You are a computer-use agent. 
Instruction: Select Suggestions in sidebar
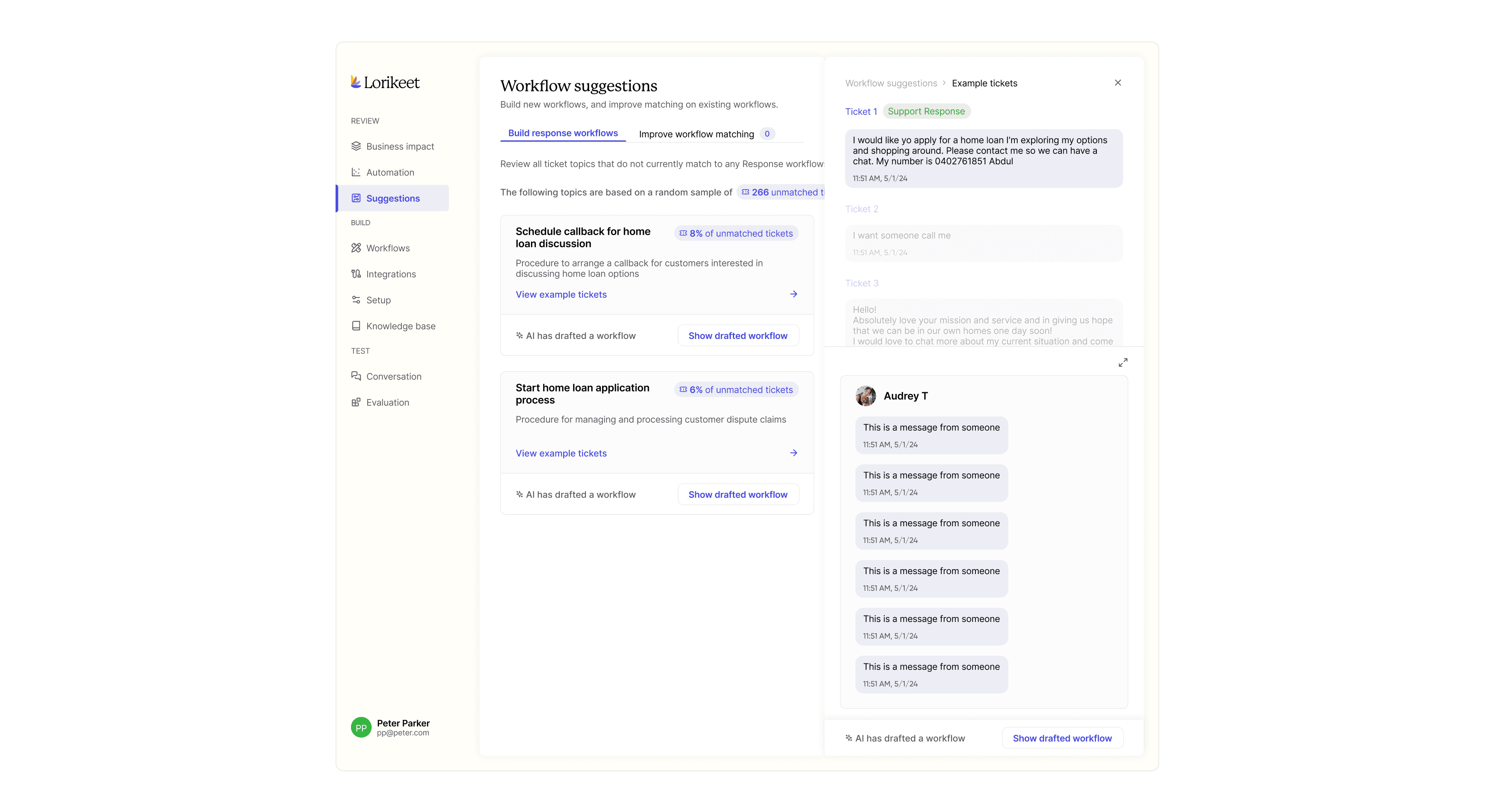coord(393,199)
